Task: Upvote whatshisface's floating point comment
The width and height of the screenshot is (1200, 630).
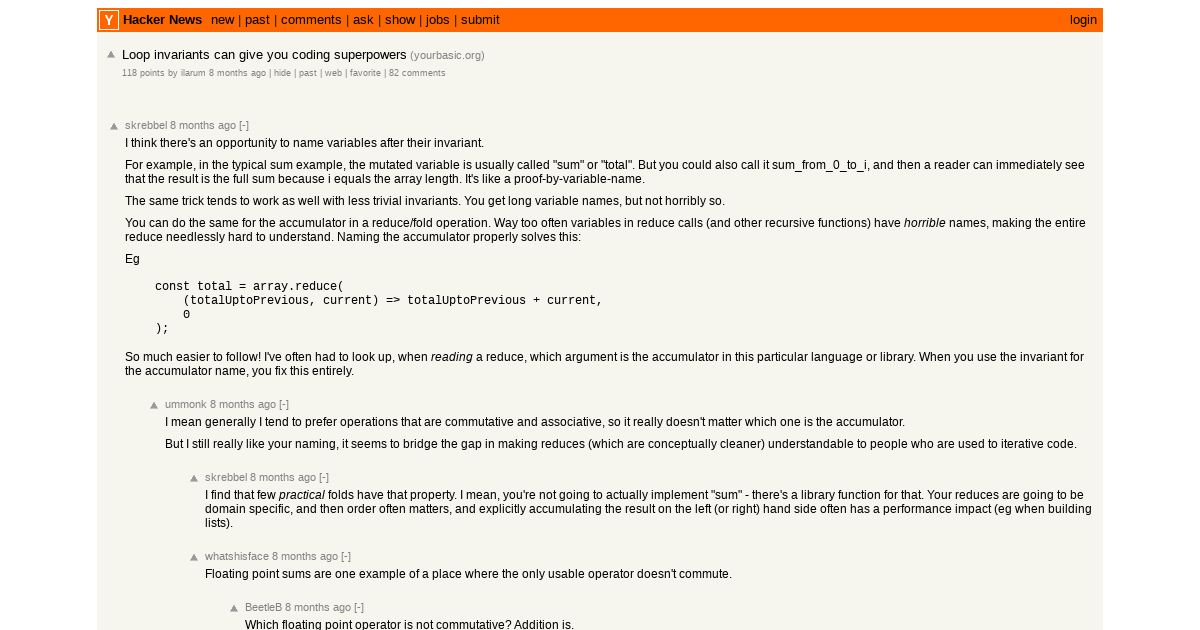Action: coord(194,558)
